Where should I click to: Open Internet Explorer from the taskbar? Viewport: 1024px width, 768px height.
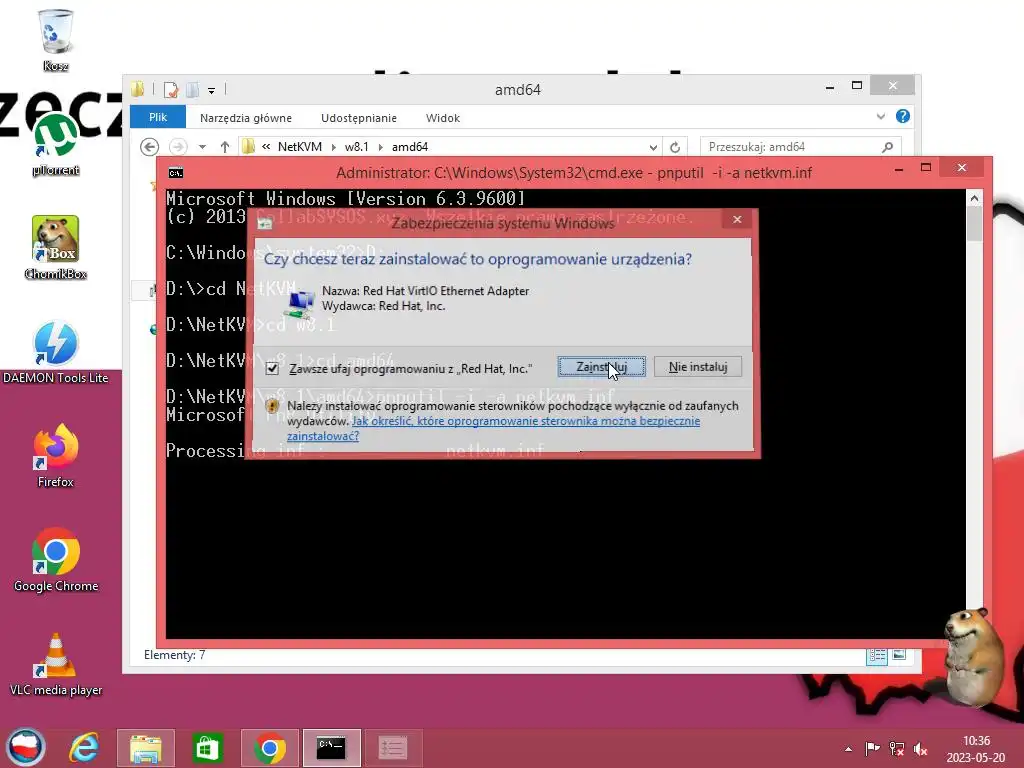coord(85,748)
